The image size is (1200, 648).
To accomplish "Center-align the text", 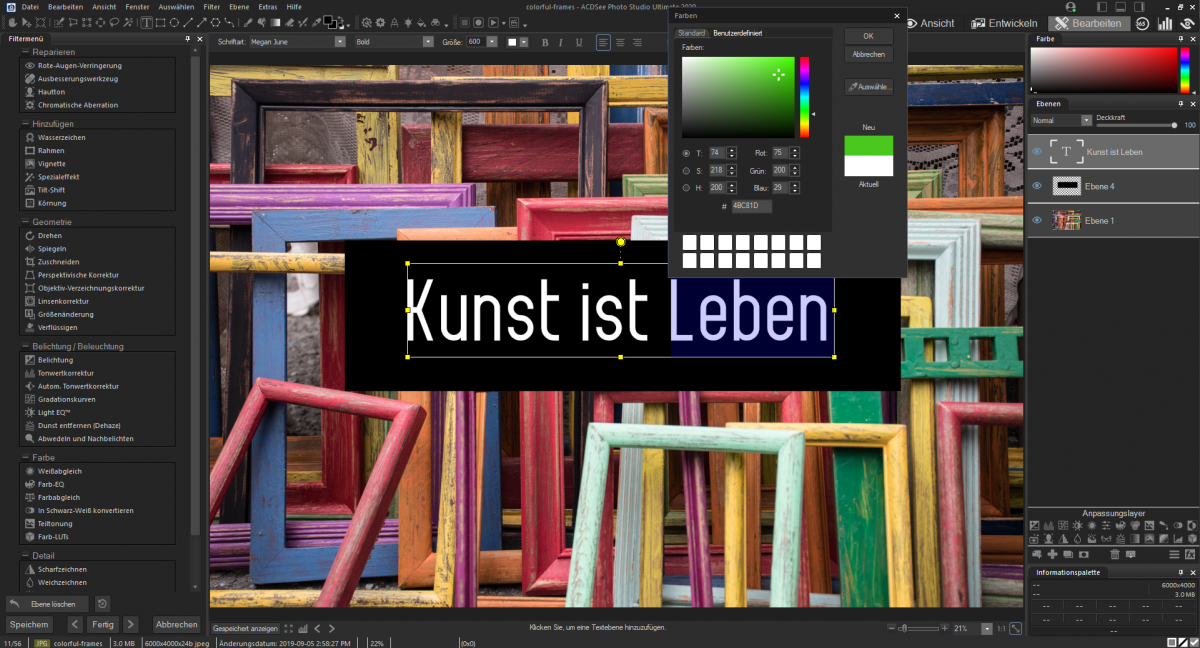I will click(x=621, y=42).
